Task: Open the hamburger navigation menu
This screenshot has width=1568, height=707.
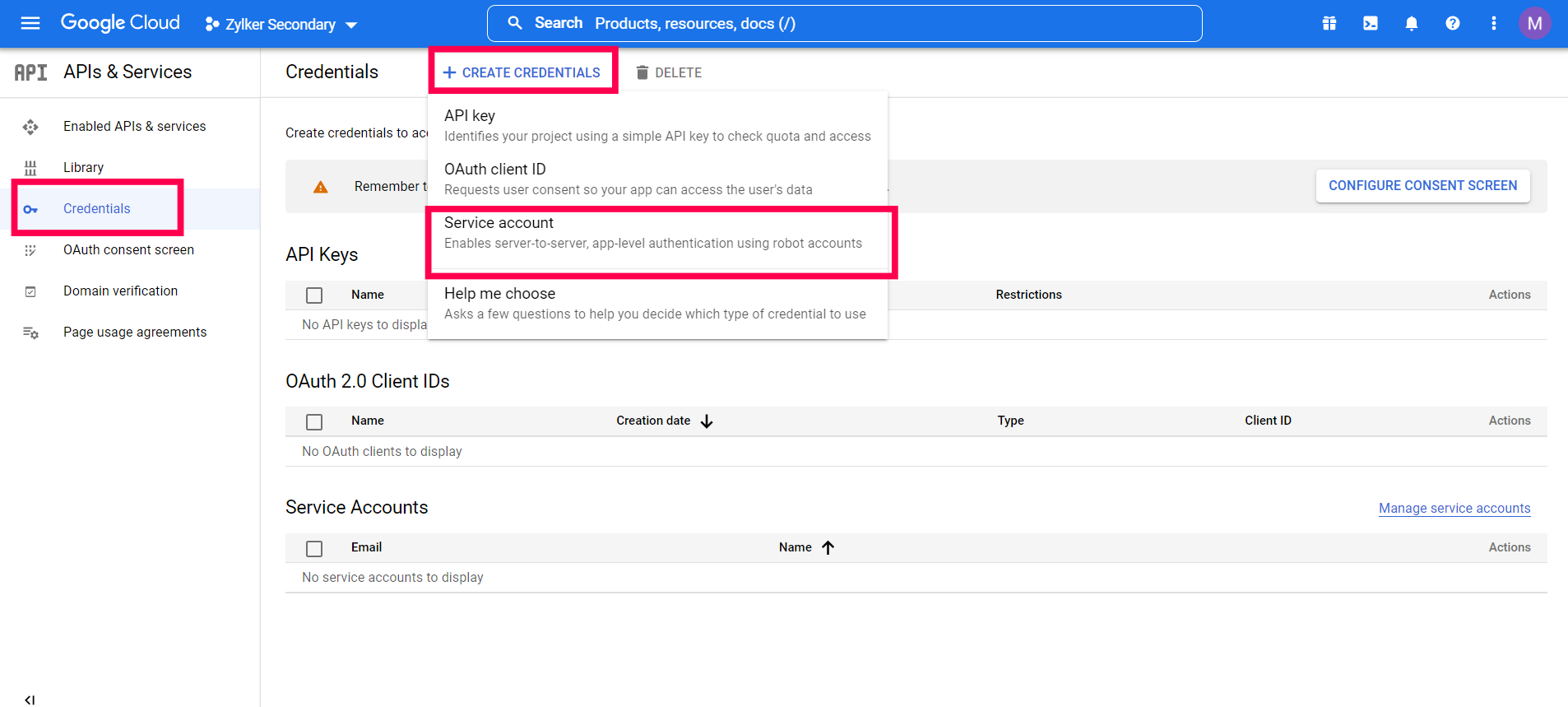Action: coord(30,23)
